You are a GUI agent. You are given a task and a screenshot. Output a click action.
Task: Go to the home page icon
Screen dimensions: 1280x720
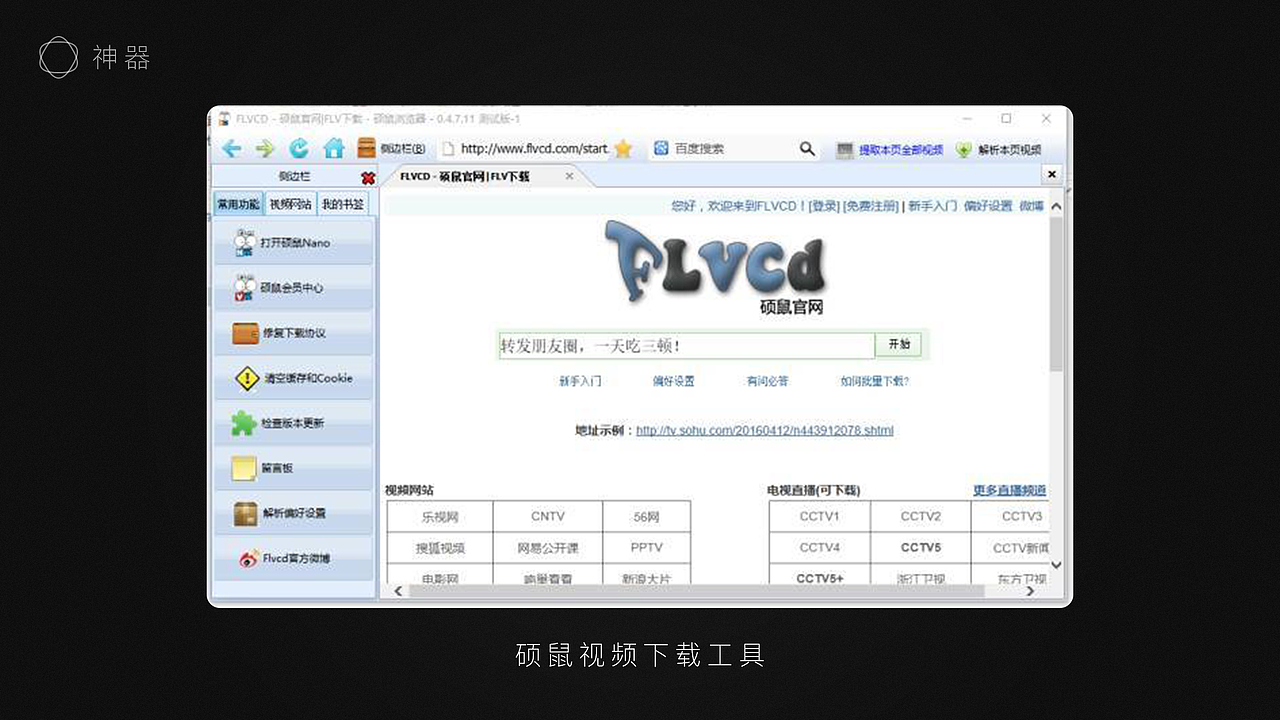pyautogui.click(x=334, y=149)
